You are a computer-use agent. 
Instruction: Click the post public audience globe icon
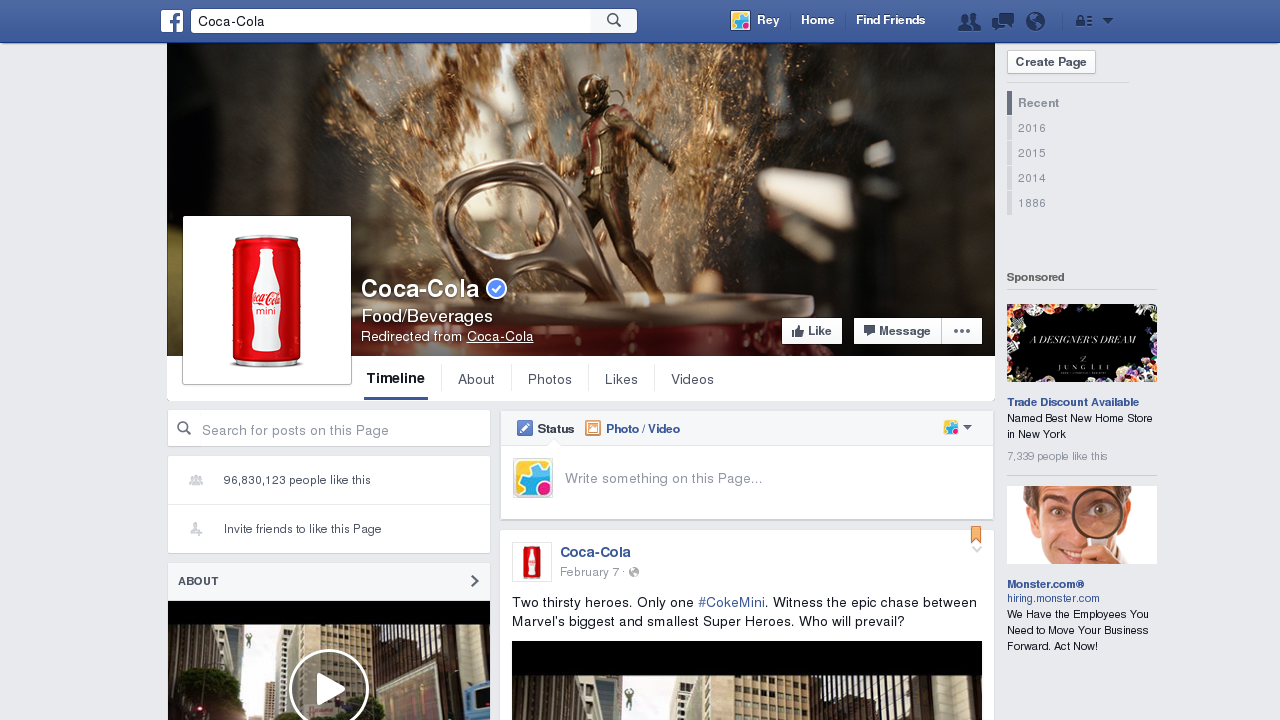tap(634, 572)
